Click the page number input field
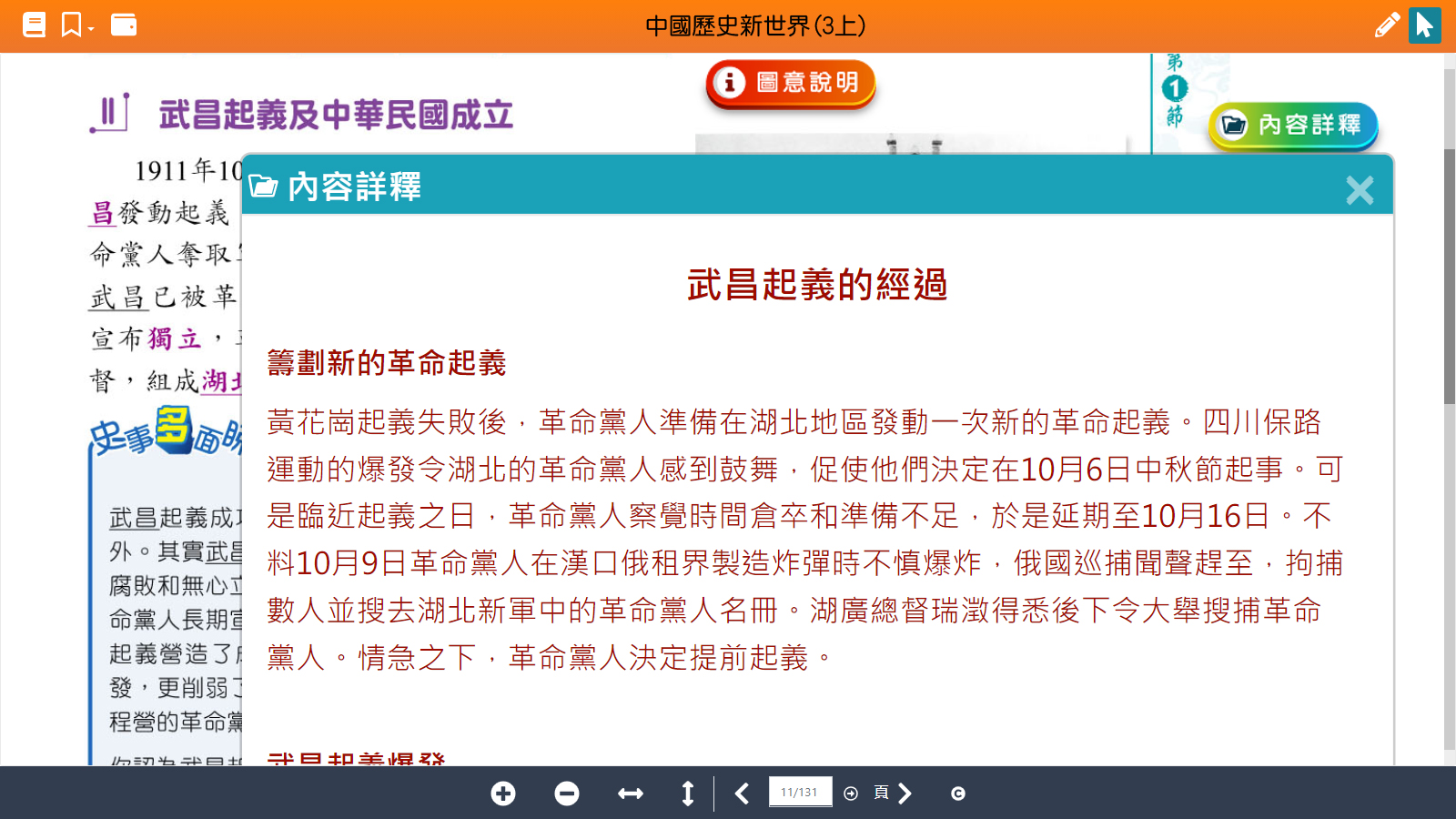The width and height of the screenshot is (1456, 819). [800, 793]
